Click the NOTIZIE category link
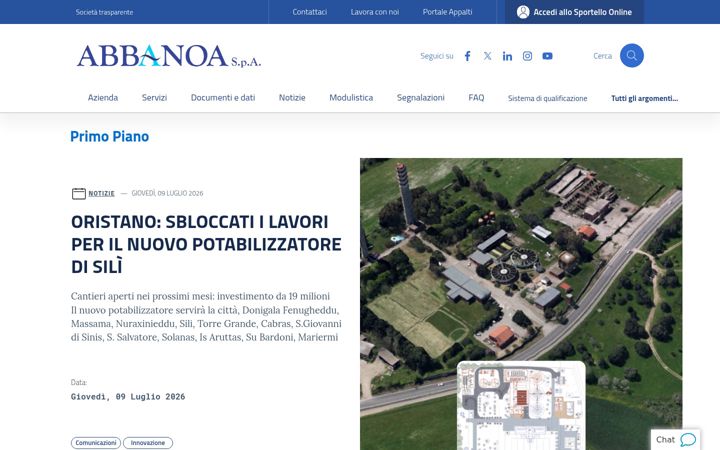Screen dimensions: 720x450 (101, 193)
